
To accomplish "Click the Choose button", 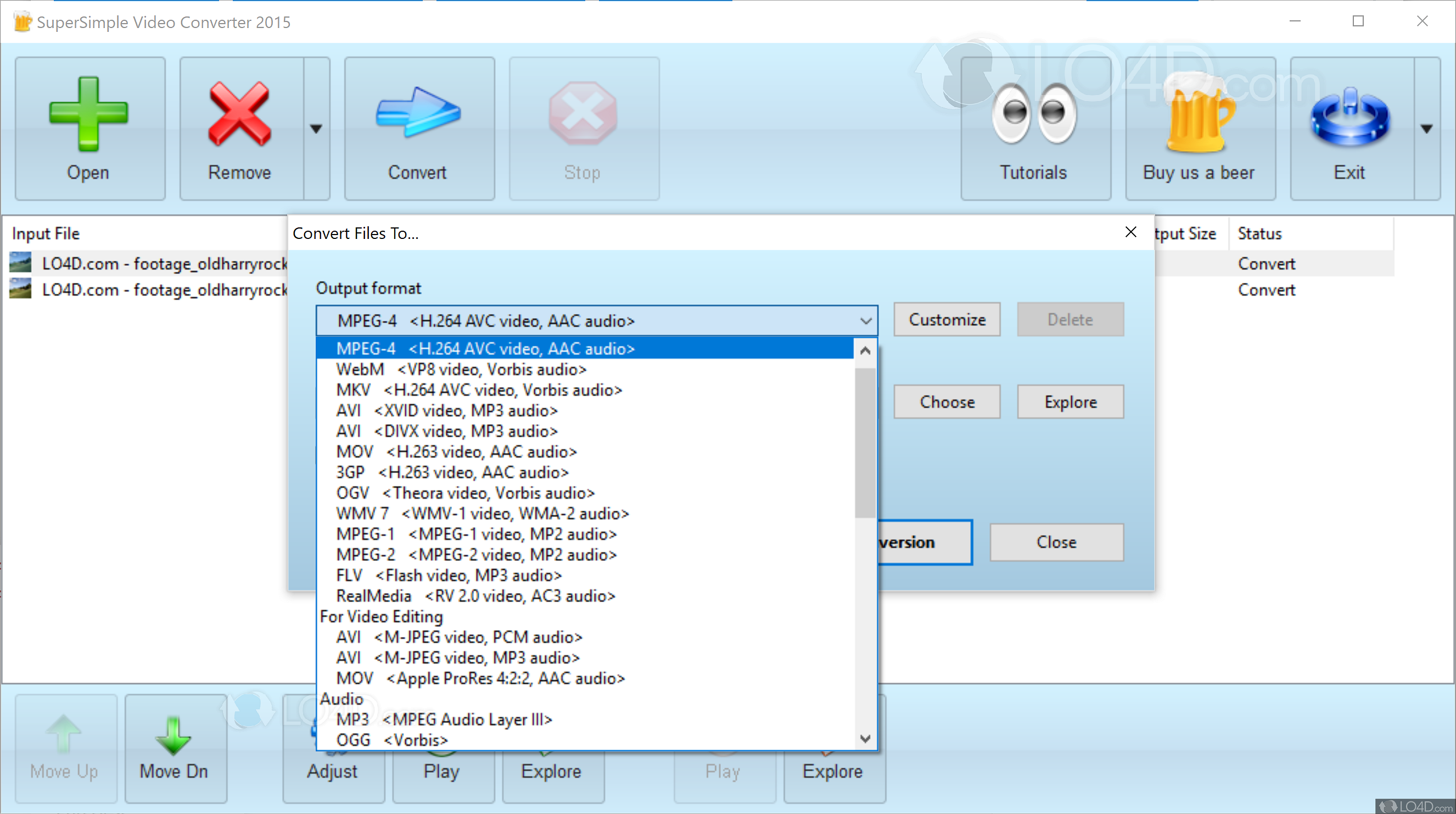I will (947, 402).
